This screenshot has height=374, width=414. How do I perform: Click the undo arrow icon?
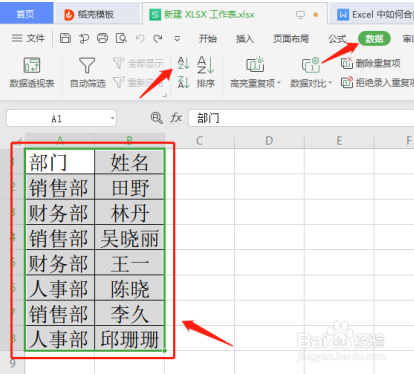point(140,39)
